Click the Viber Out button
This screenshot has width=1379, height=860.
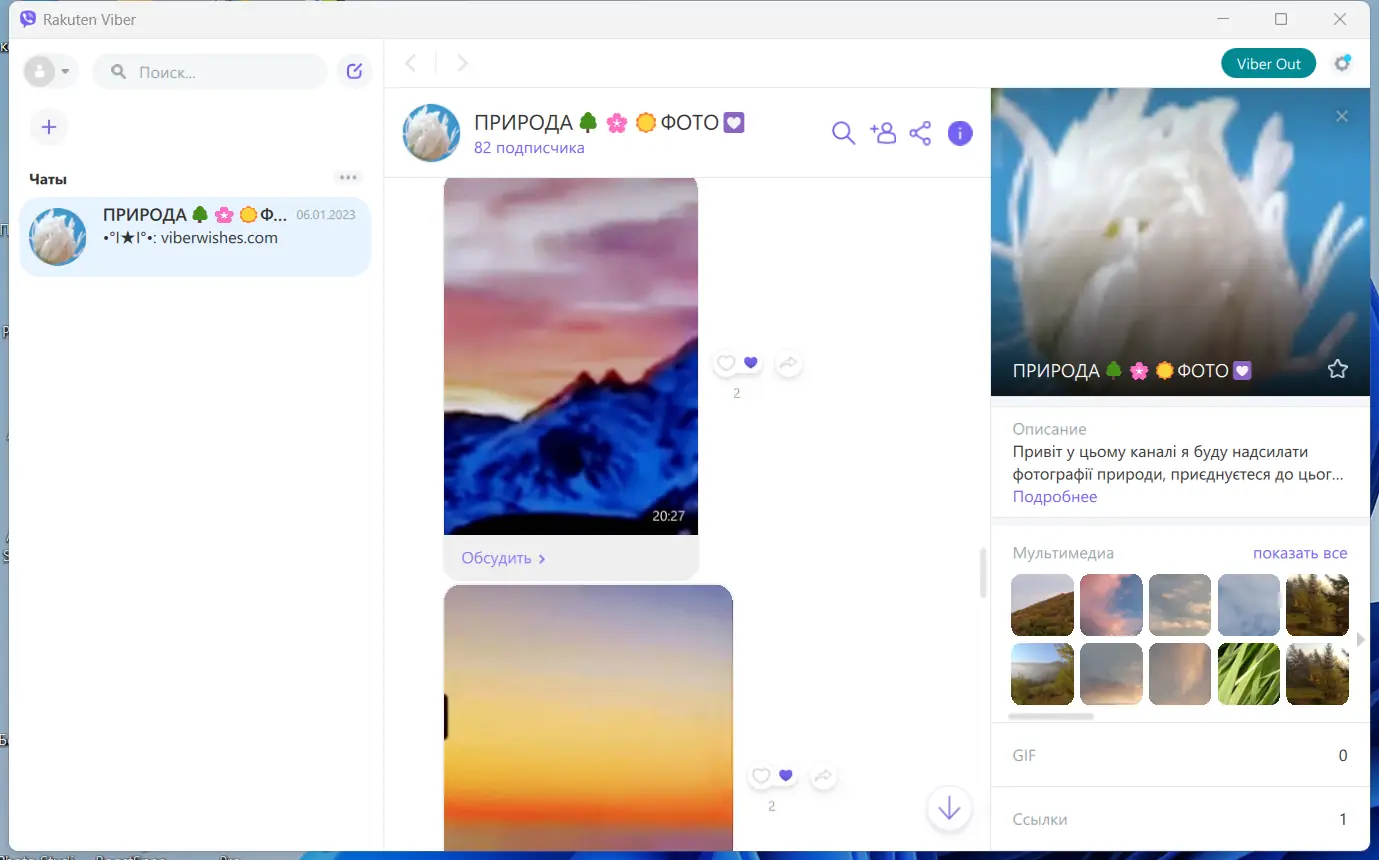pyautogui.click(x=1268, y=63)
